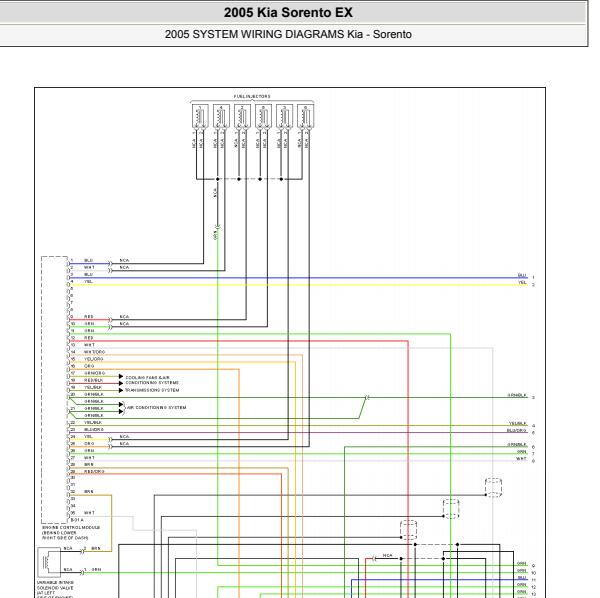This screenshot has width=600, height=598.
Task: Click the YEL label at ECM pin 4
Action: tap(88, 282)
